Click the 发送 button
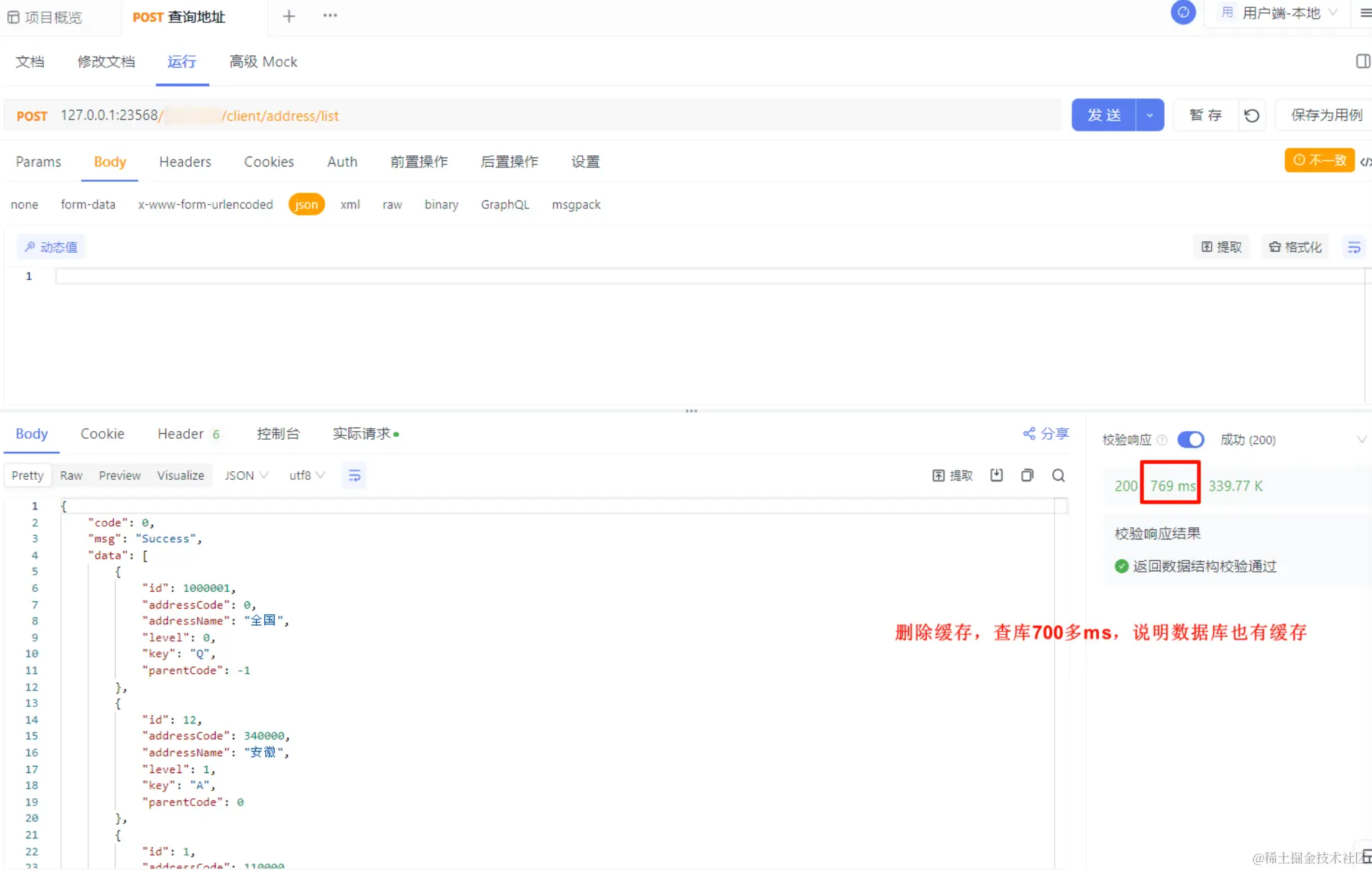Screen dimensions: 1372x870 coord(1104,115)
